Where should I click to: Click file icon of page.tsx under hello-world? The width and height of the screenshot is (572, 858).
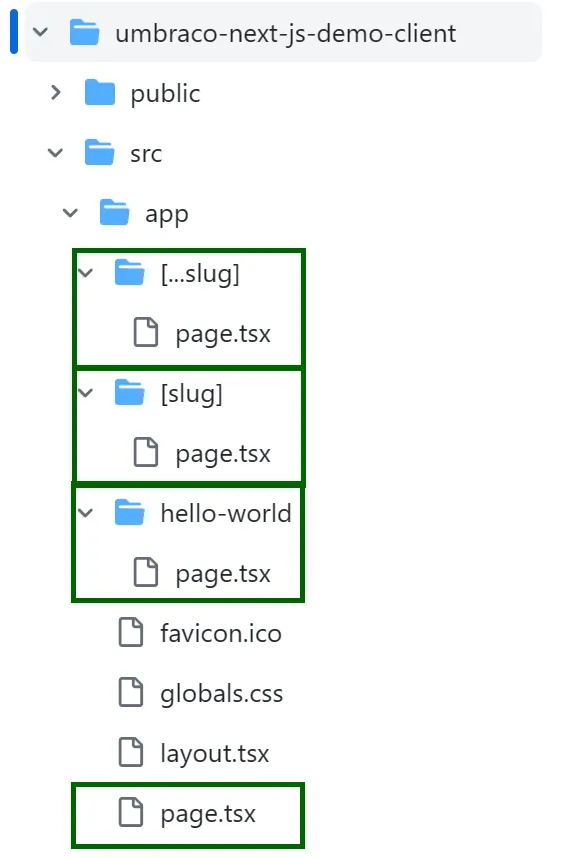click(146, 572)
